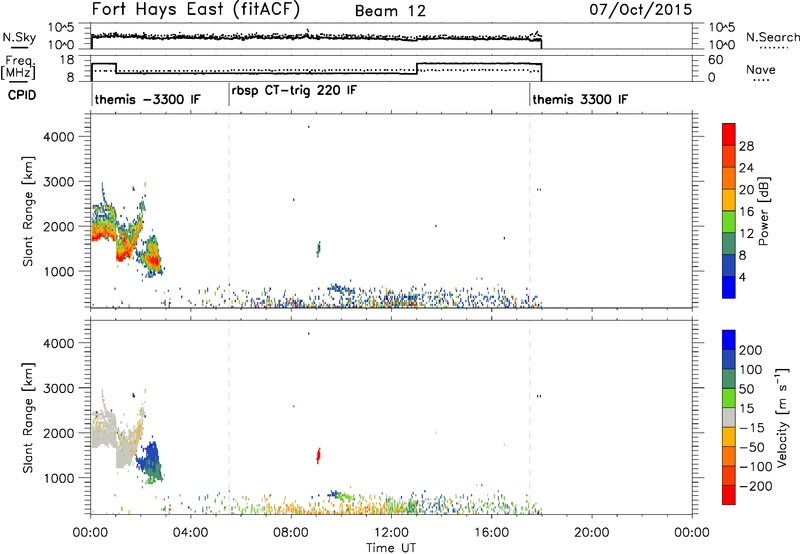The width and height of the screenshot is (800, 554).
Task: Select the "themis 3300 IF" CPID label
Action: (x=580, y=99)
